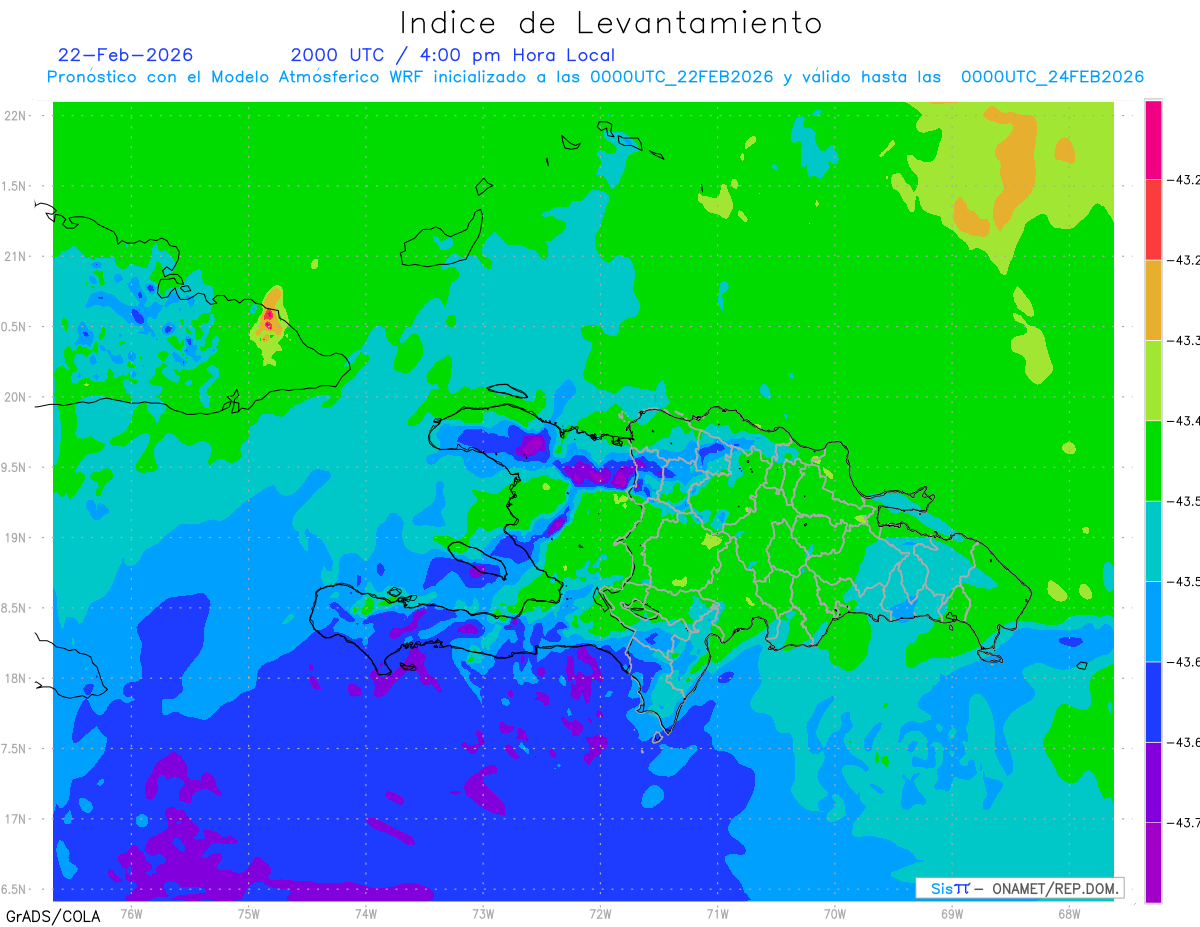This screenshot has width=1200, height=927.
Task: Select the '2000 UTC / 4:00 pm Hora Local' text
Action: coord(453,55)
